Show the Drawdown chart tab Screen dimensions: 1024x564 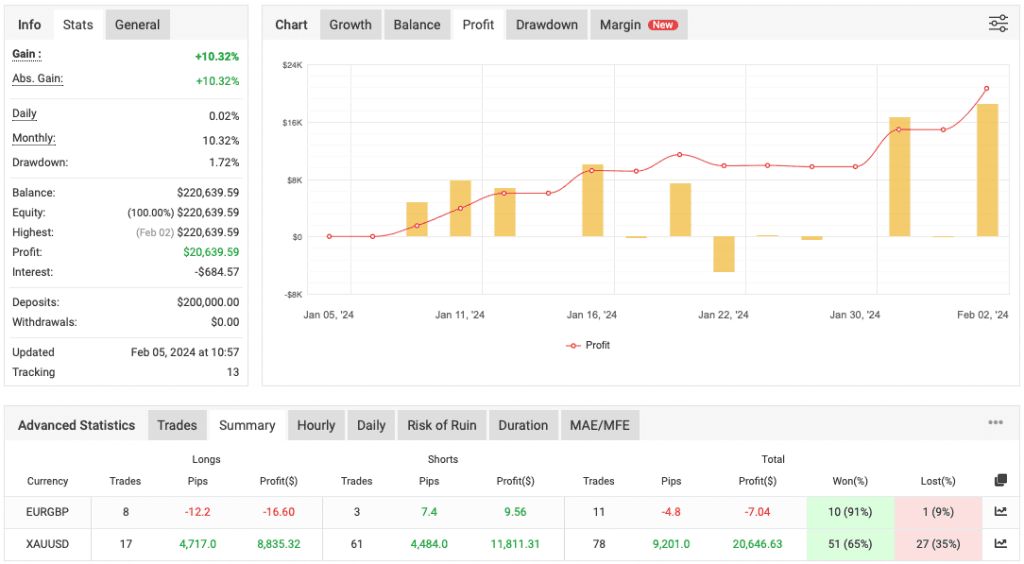pos(547,24)
